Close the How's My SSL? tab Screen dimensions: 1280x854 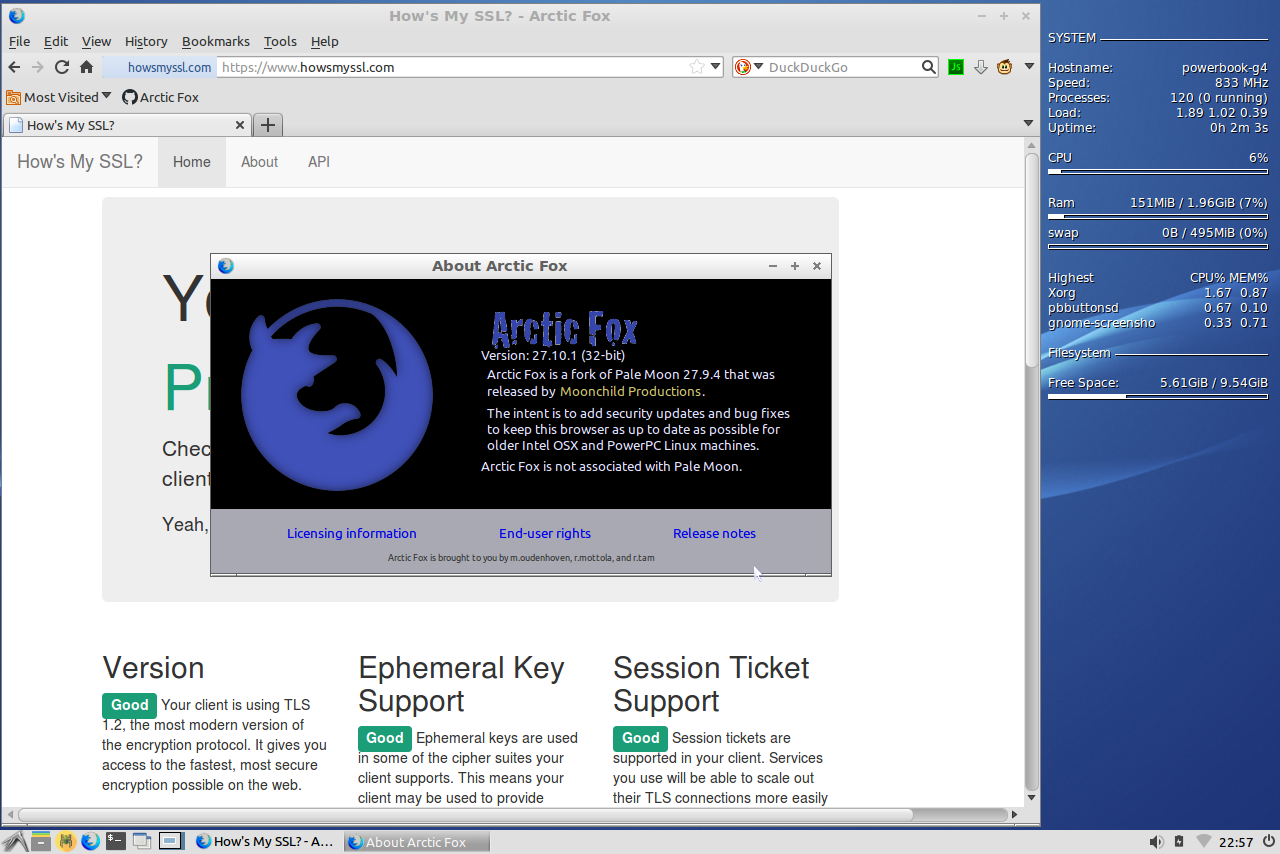pos(240,125)
